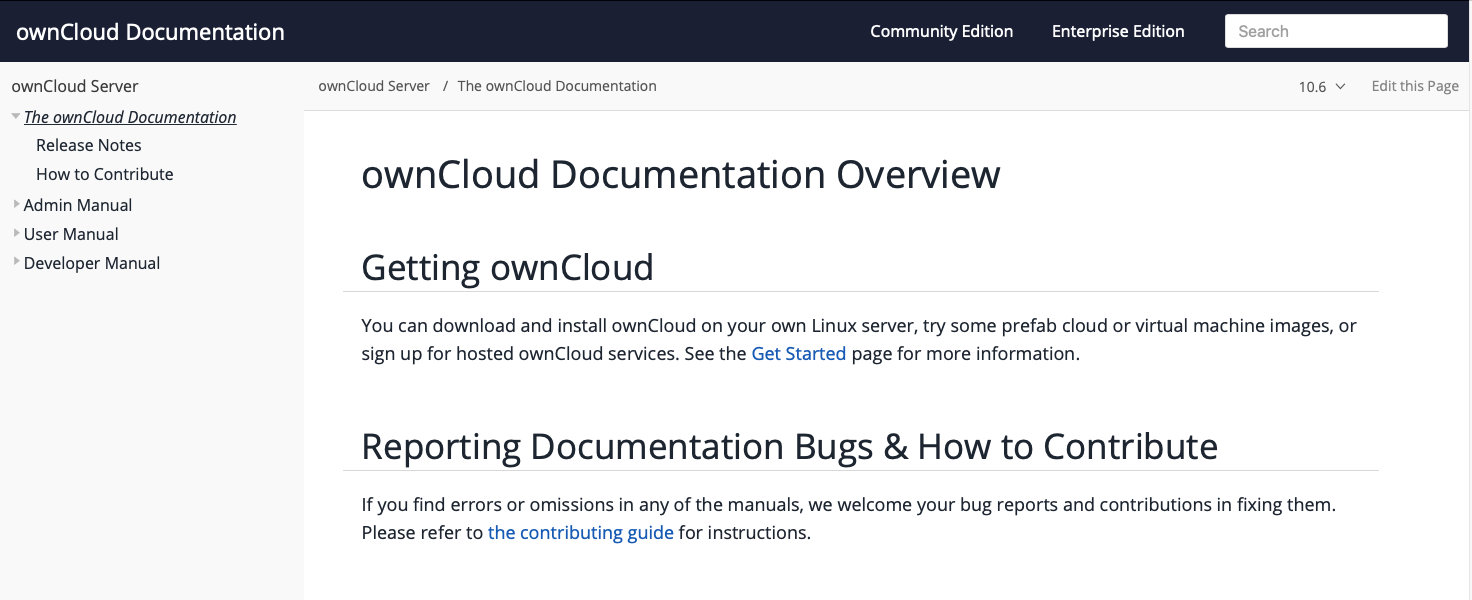Select Release Notes in the sidebar
The width and height of the screenshot is (1472, 600).
coord(88,145)
